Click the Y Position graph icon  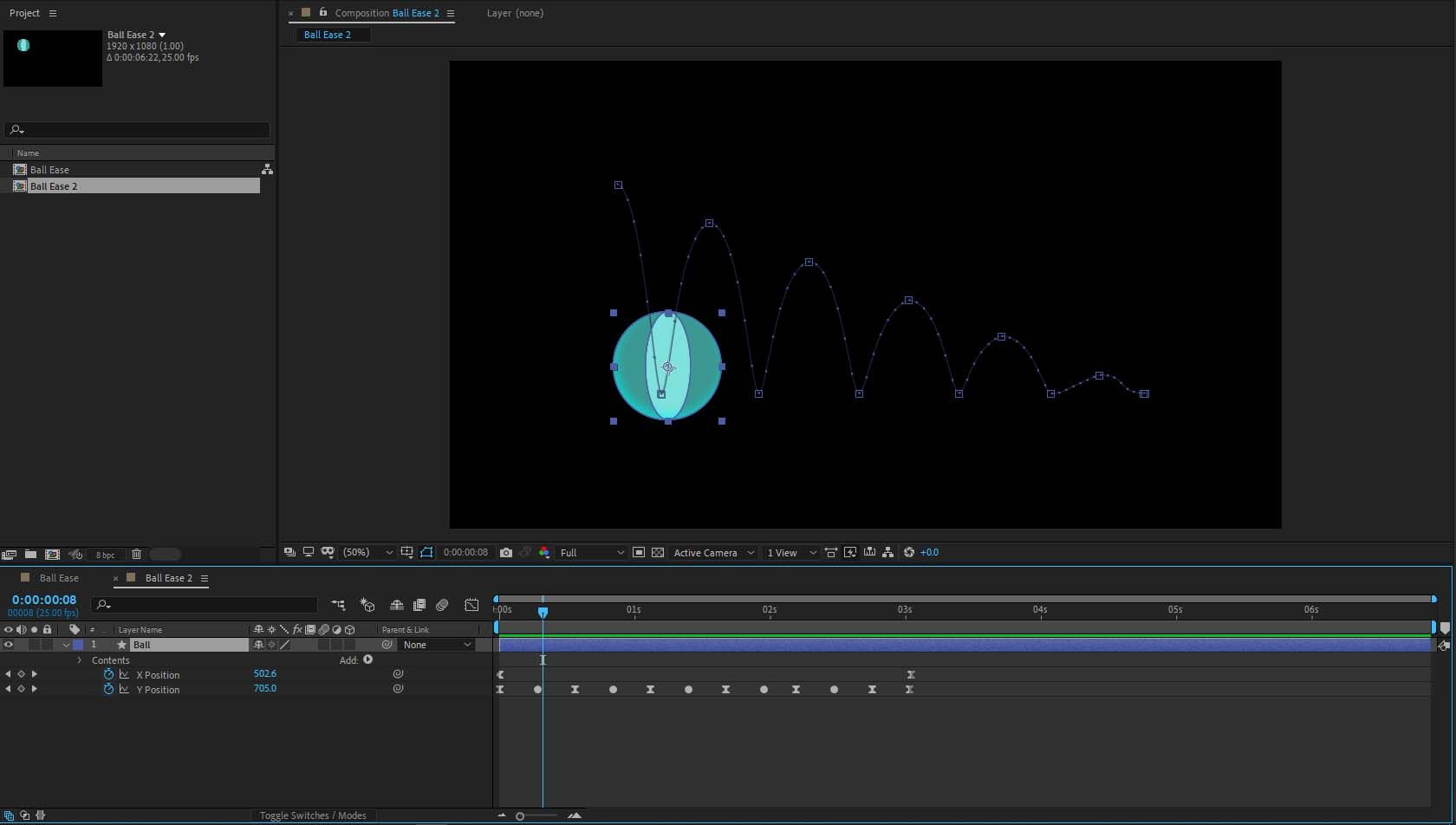tap(124, 690)
